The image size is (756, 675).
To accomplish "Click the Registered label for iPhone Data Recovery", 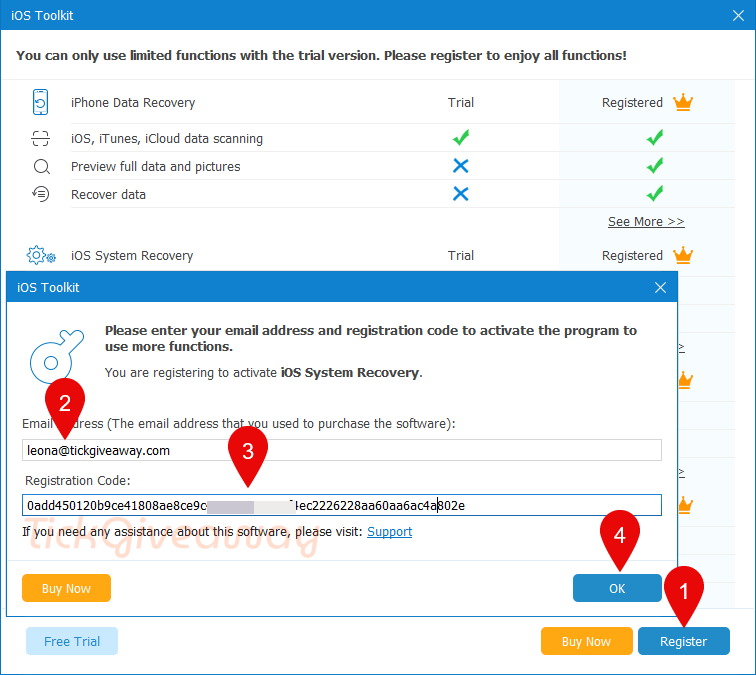I will point(632,103).
